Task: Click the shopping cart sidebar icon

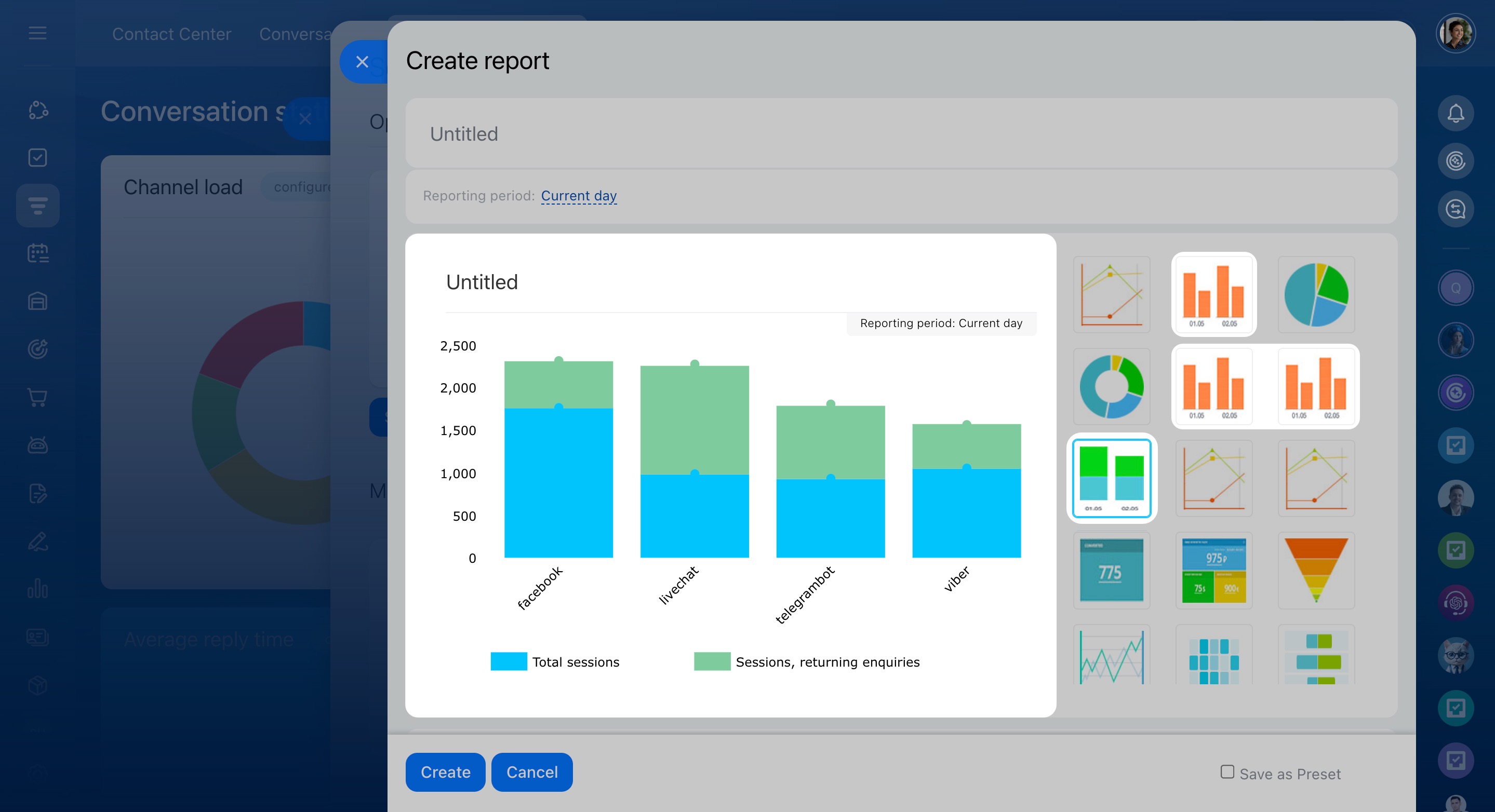Action: point(38,397)
